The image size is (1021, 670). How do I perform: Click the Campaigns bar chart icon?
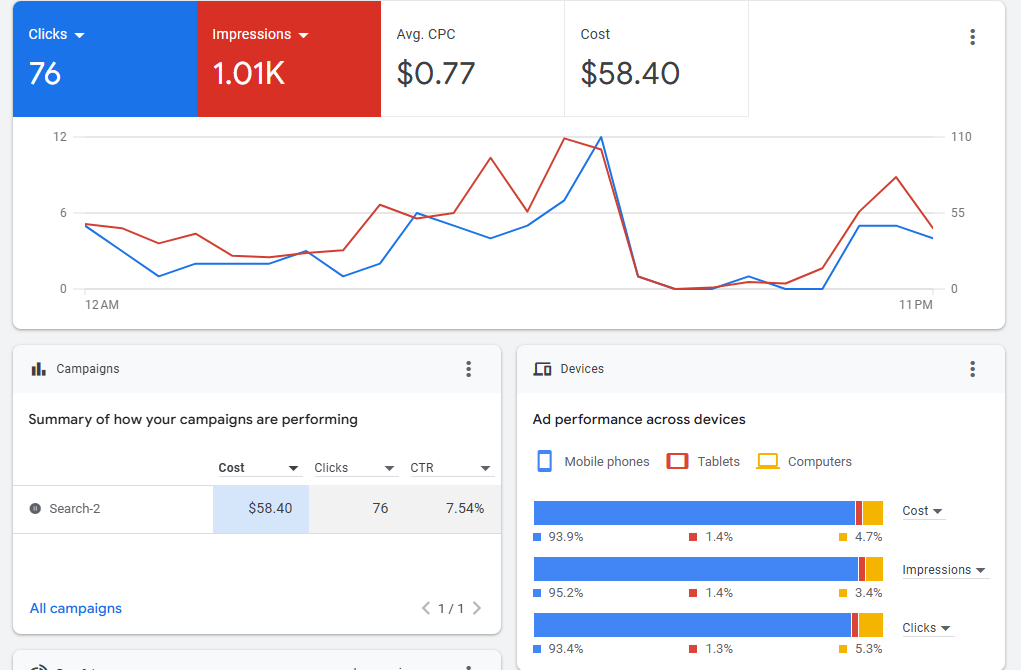(39, 369)
